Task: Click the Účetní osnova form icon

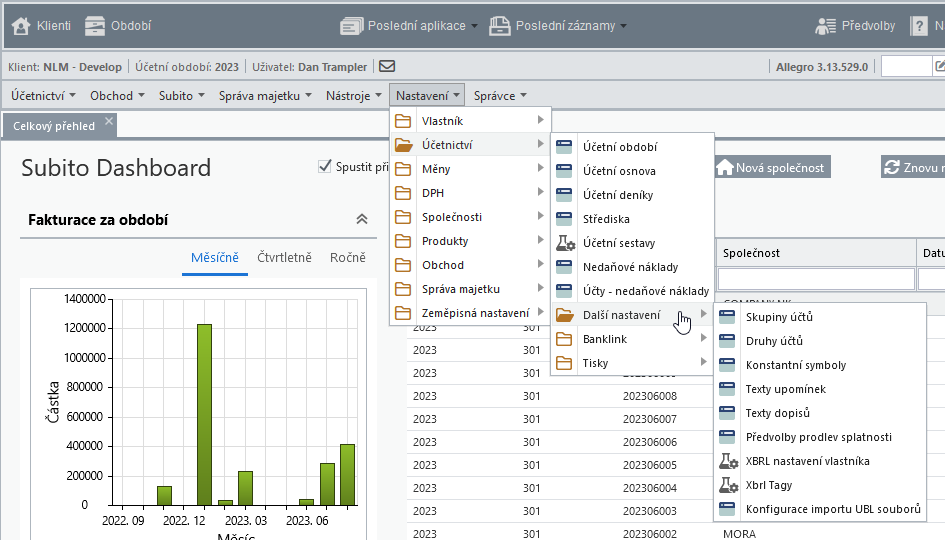Action: (x=564, y=171)
